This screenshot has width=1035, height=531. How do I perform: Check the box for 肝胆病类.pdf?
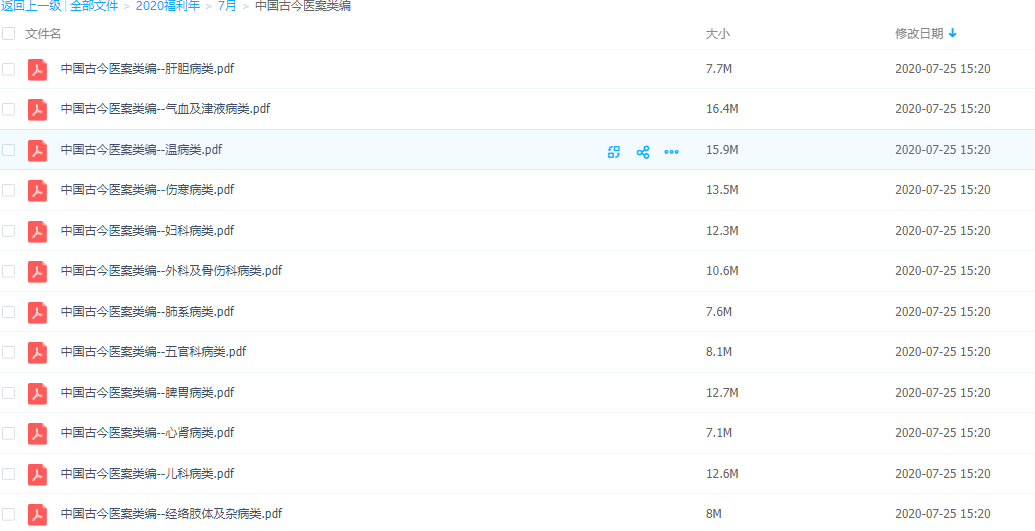9,69
